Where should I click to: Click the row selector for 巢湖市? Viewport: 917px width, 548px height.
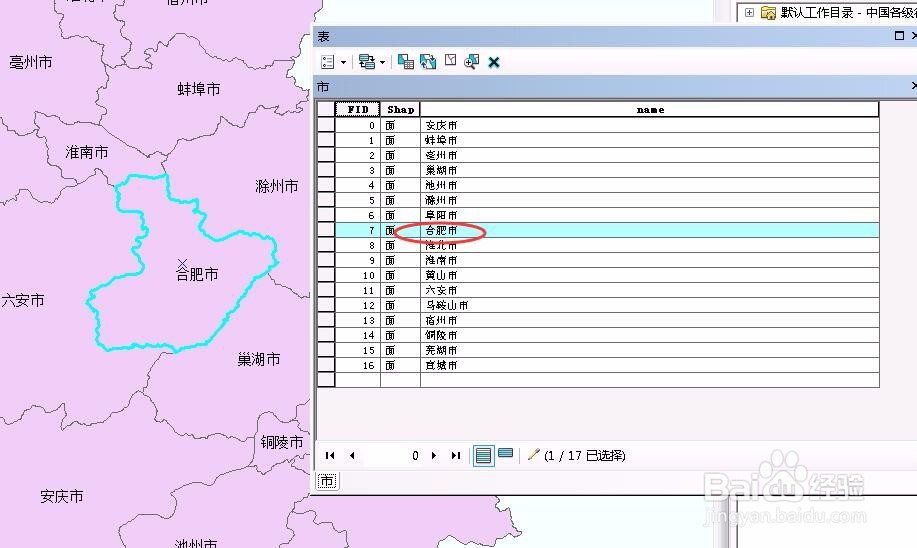point(326,170)
